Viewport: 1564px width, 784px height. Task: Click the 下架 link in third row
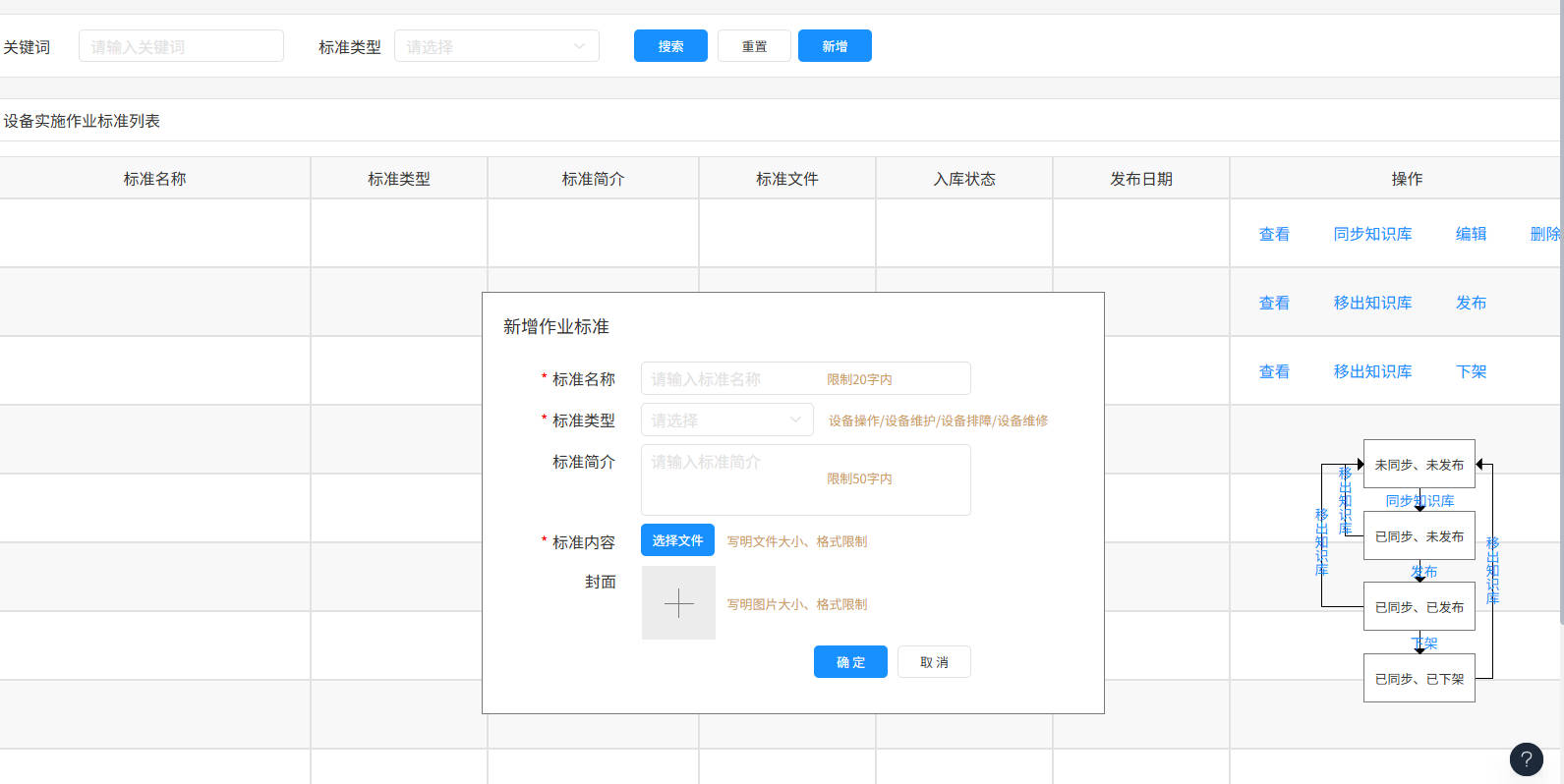pos(1471,371)
